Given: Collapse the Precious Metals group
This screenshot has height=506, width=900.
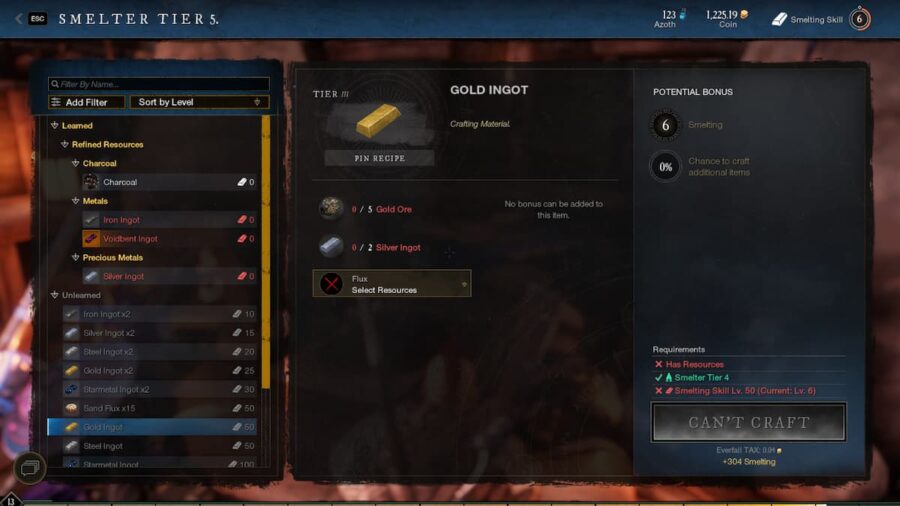Looking at the screenshot, I should [75, 257].
